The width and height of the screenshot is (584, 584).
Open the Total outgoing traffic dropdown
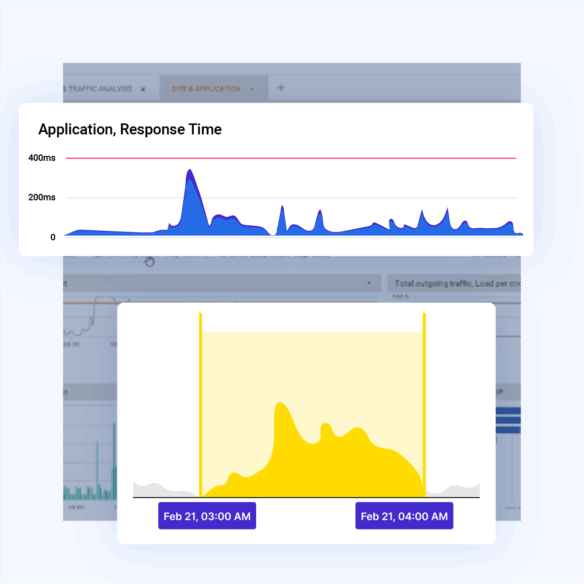coord(454,283)
